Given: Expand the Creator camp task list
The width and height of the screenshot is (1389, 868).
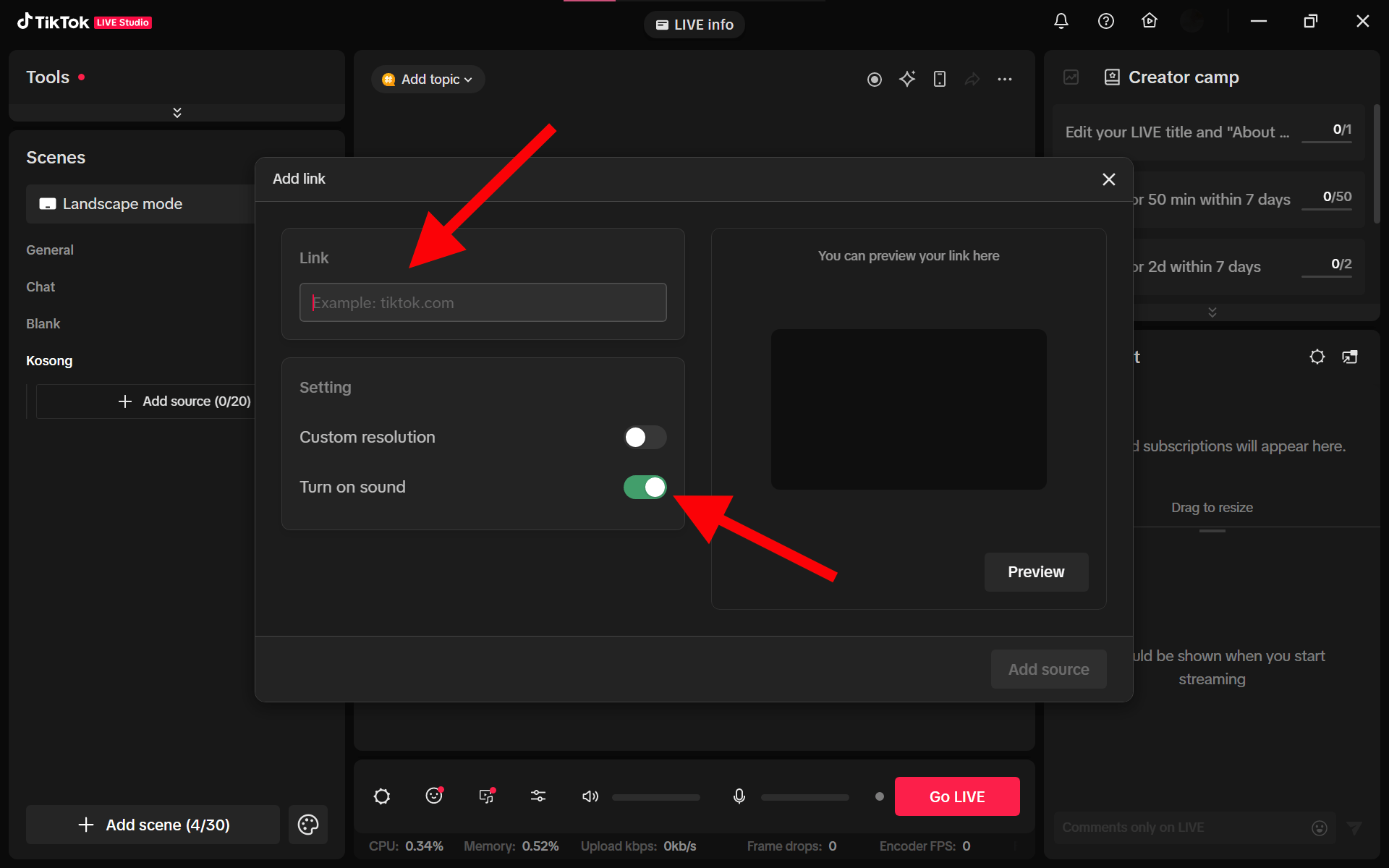Looking at the screenshot, I should click(x=1212, y=312).
